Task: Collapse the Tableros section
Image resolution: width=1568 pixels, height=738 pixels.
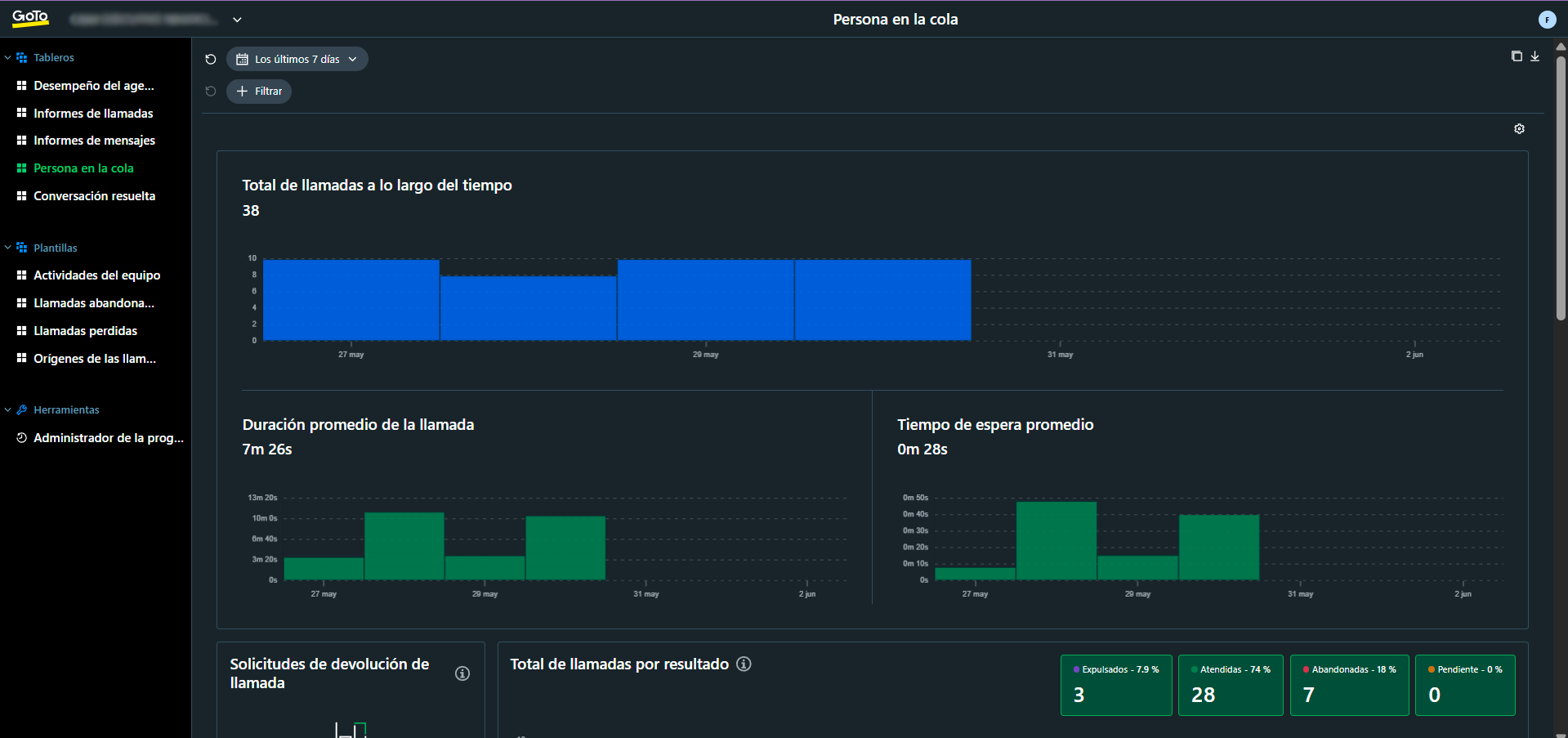Action: point(8,58)
